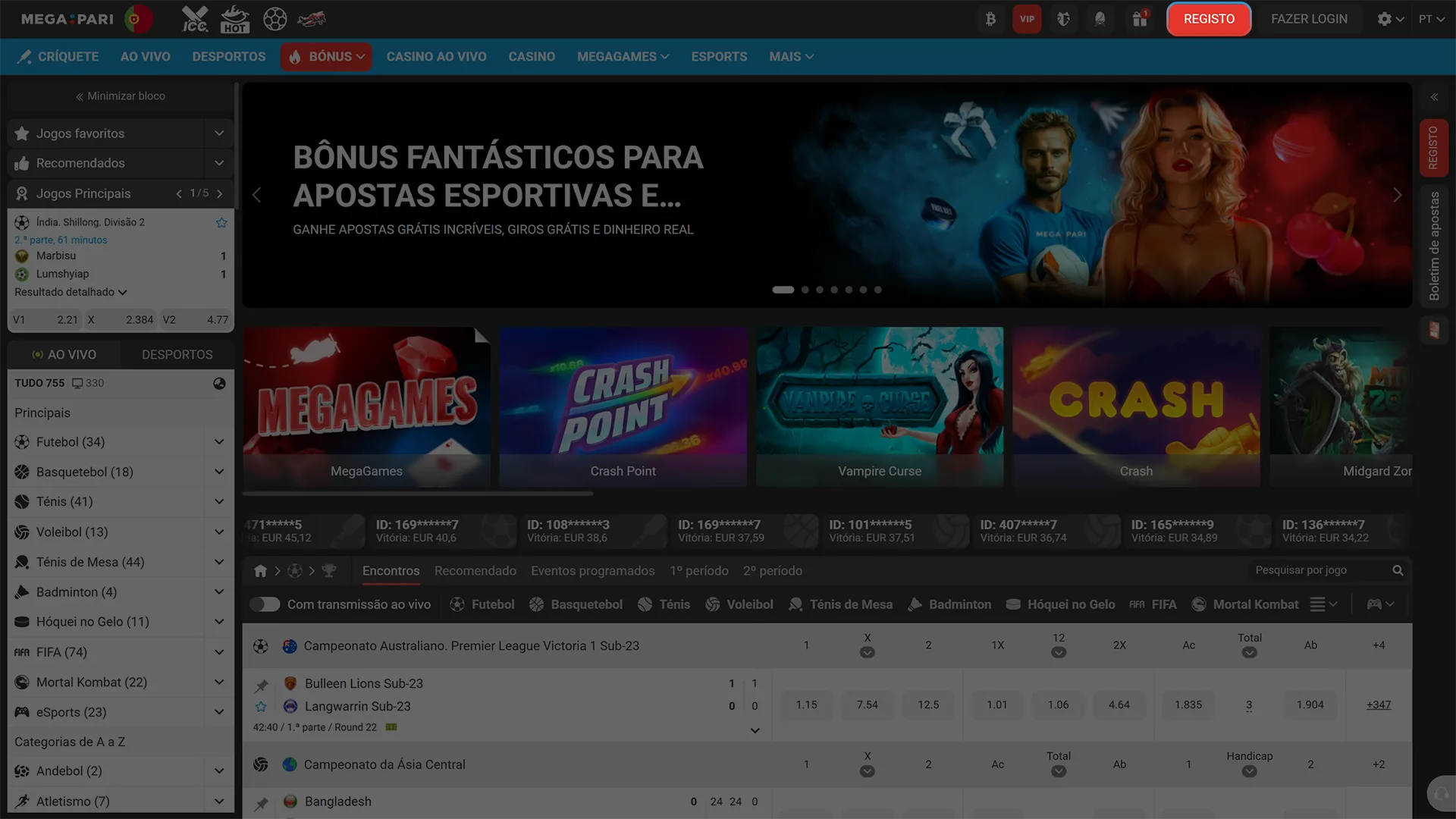This screenshot has width=1456, height=819.
Task: Open Vampire Curse game thumbnail
Action: coord(880,406)
